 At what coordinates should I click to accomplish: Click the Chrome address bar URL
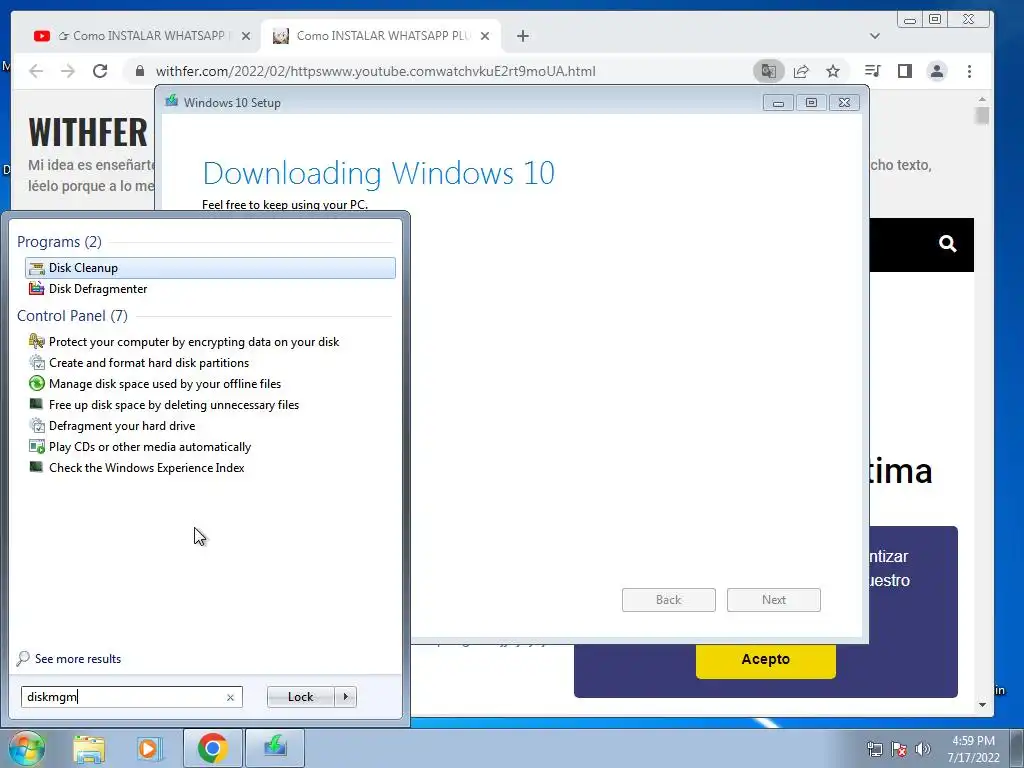pos(376,71)
